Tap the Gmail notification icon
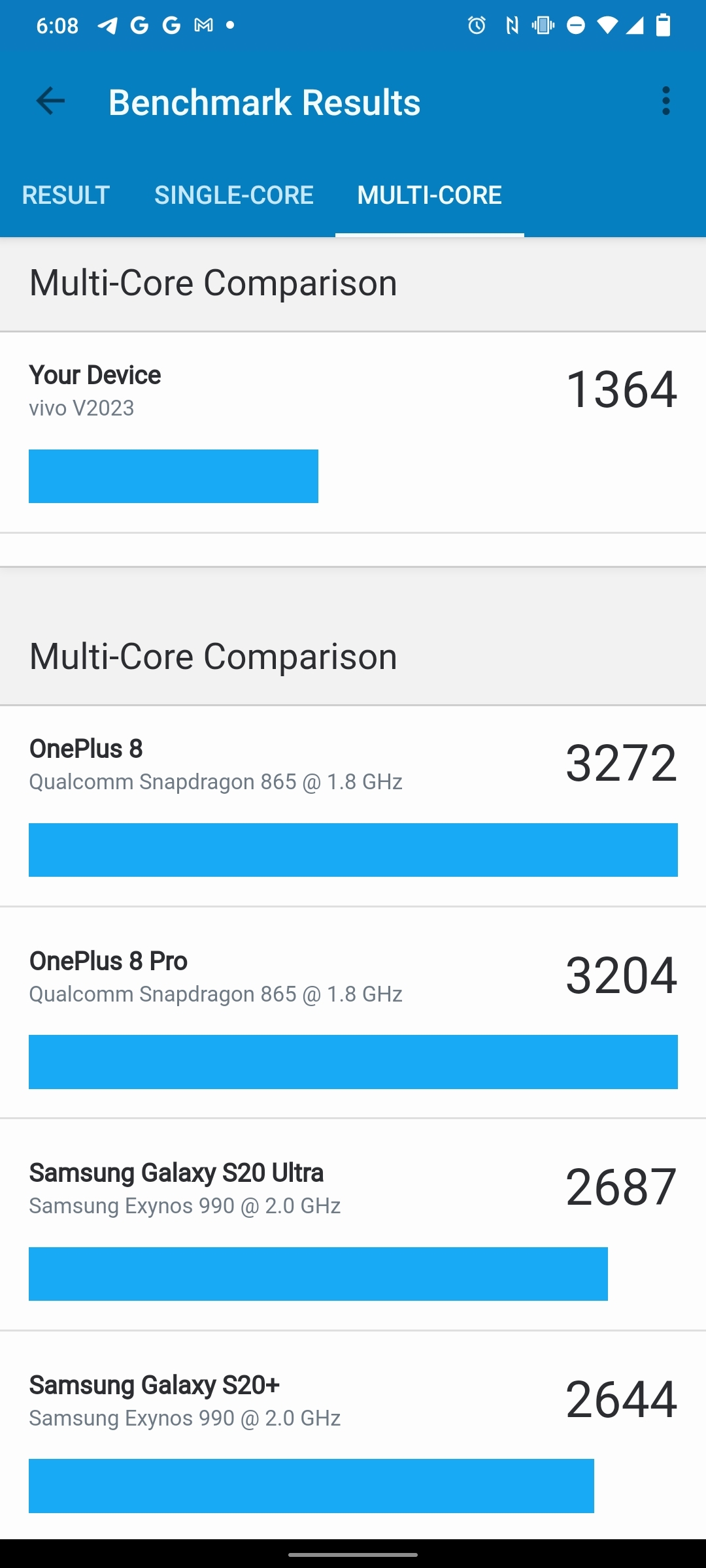 coord(203,25)
